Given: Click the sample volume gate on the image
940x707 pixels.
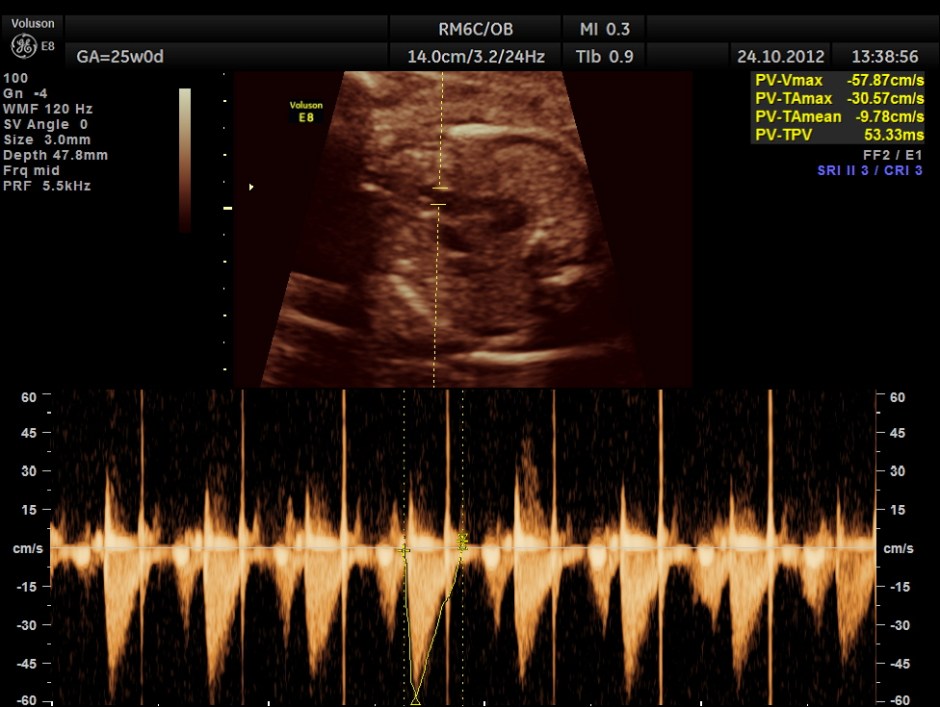Looking at the screenshot, I should click(x=439, y=196).
